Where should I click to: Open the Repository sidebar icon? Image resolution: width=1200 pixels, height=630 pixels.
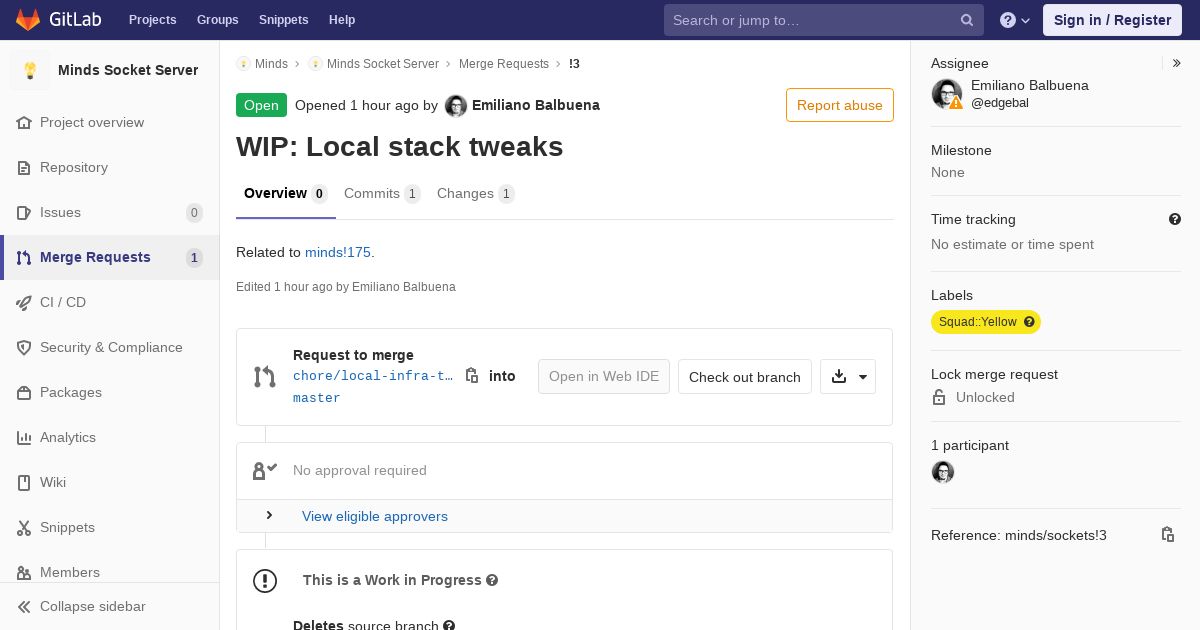coord(24,168)
